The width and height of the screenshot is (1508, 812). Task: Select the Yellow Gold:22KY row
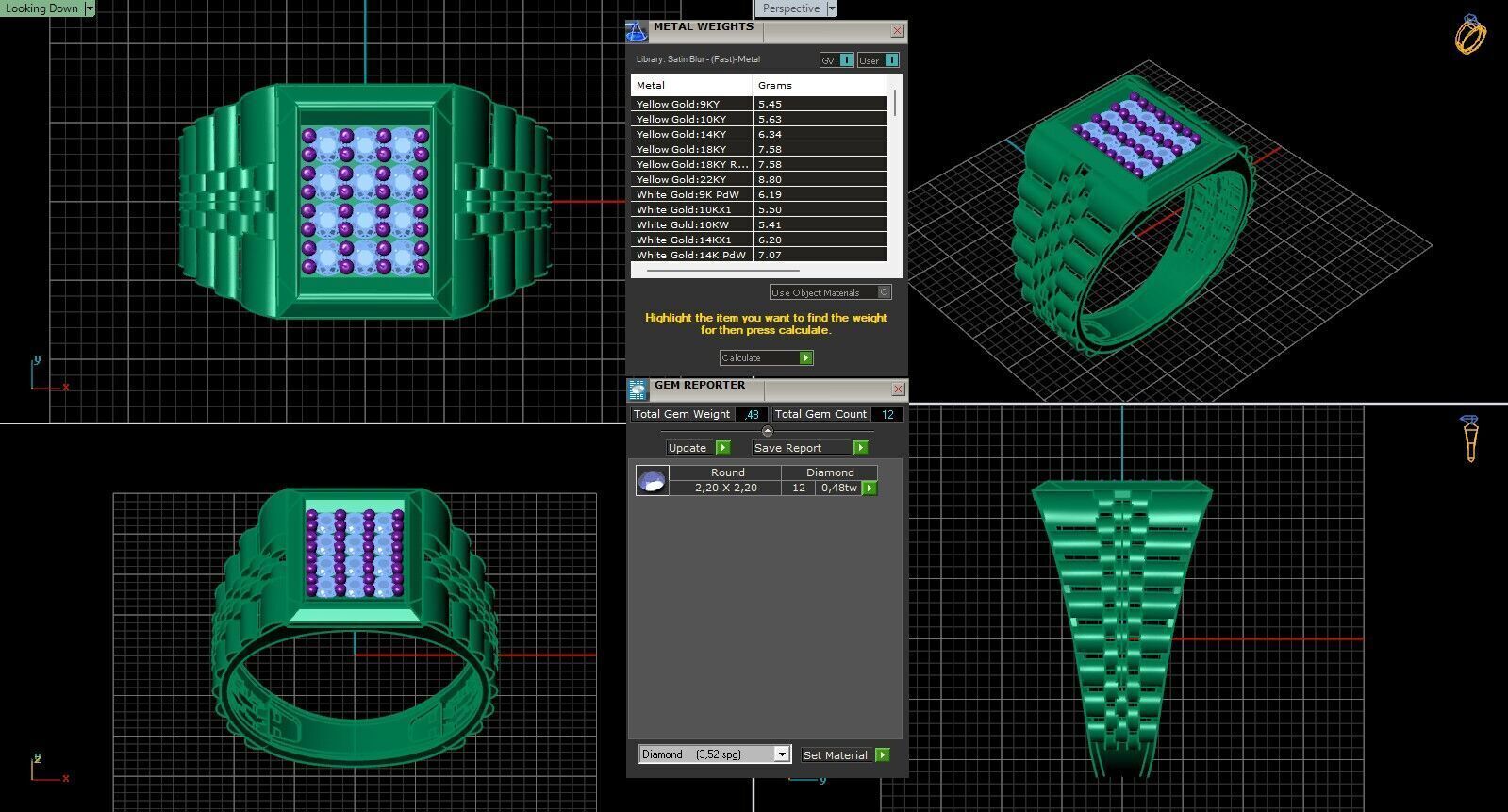tap(758, 179)
